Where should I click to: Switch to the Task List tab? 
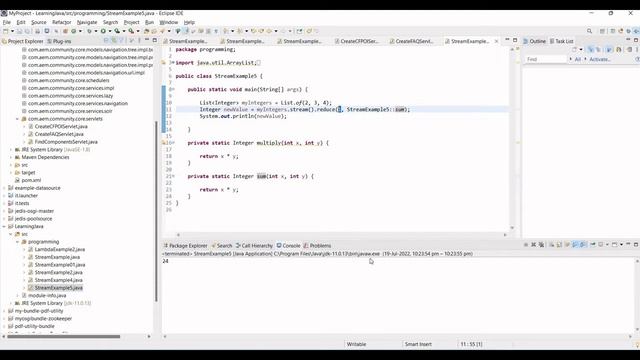[562, 41]
